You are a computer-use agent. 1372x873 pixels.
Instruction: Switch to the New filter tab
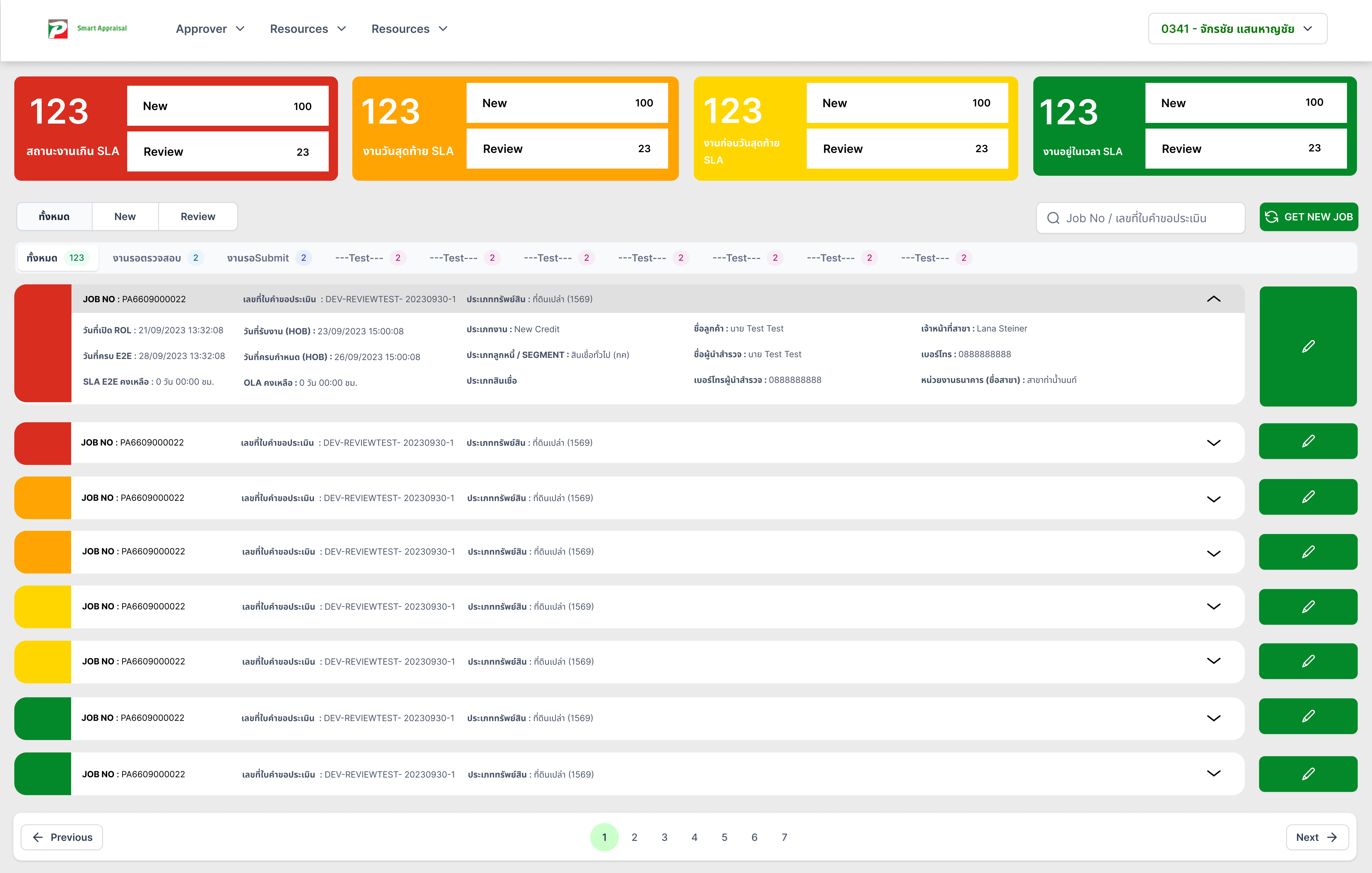125,216
